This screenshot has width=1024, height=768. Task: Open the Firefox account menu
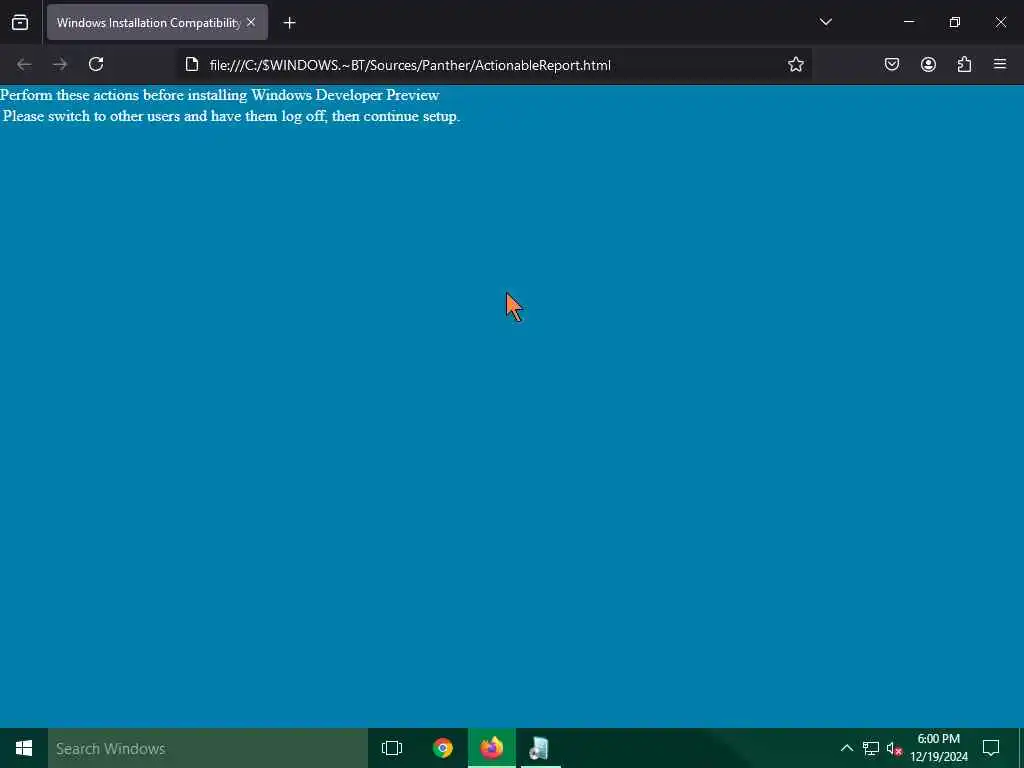click(928, 64)
